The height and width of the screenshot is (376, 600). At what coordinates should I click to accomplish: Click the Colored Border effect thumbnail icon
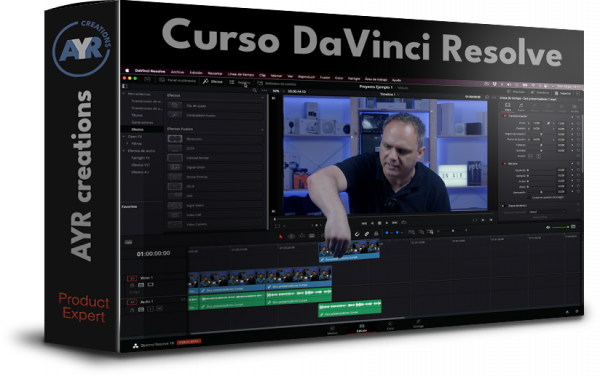175,158
